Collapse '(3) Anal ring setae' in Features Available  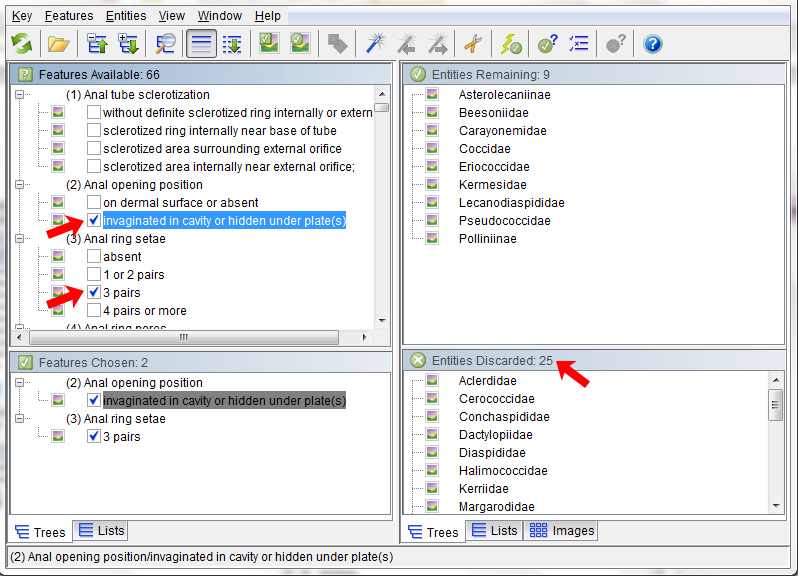click(x=18, y=239)
